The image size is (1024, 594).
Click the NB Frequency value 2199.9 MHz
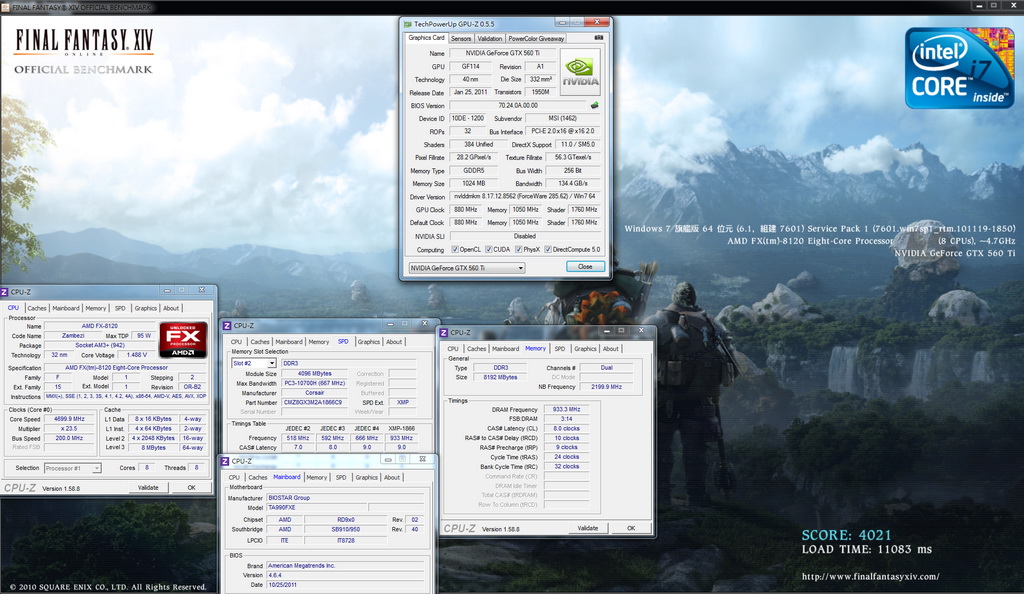click(x=607, y=387)
